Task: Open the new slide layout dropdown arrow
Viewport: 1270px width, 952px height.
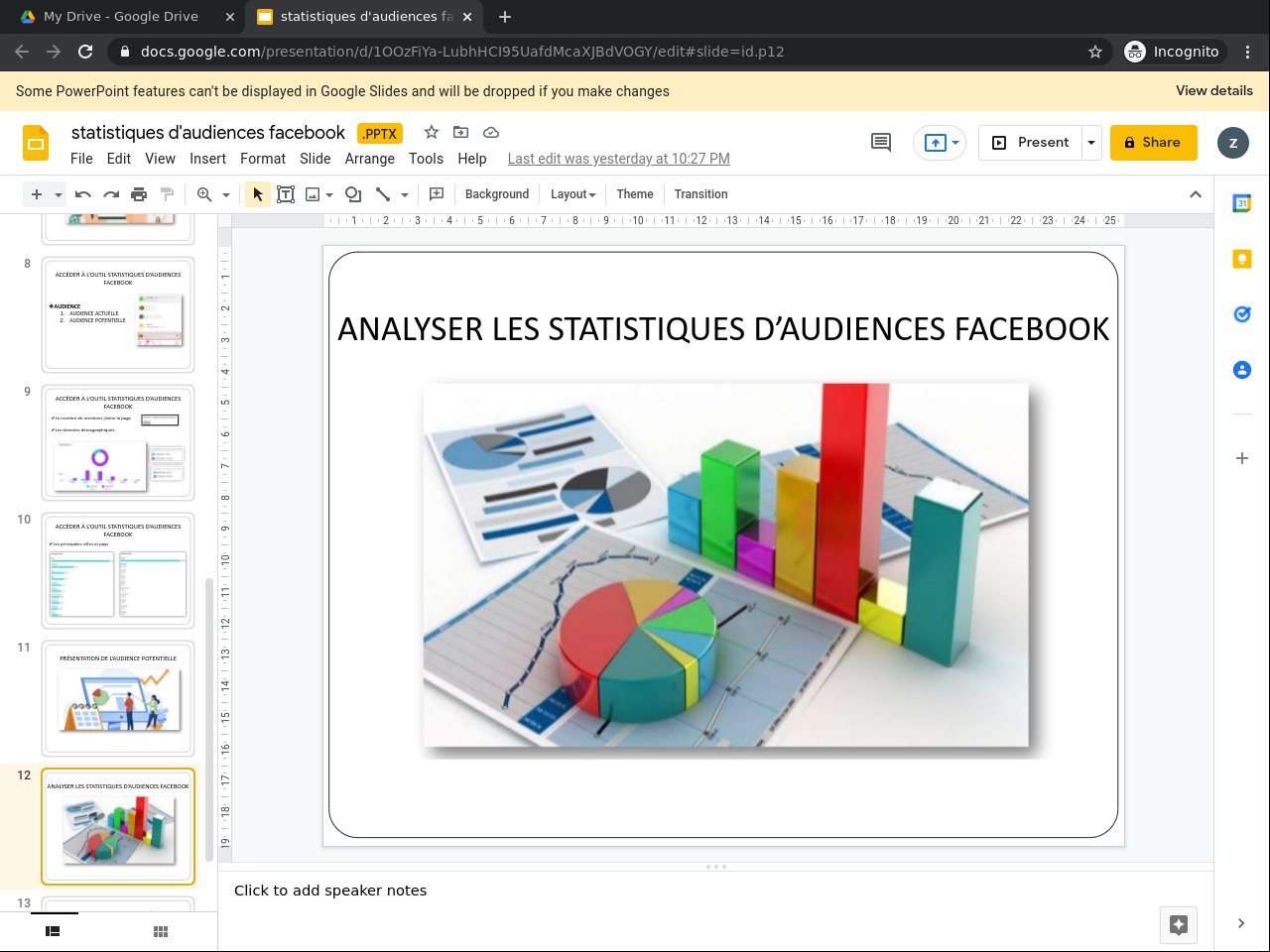Action: pyautogui.click(x=59, y=194)
